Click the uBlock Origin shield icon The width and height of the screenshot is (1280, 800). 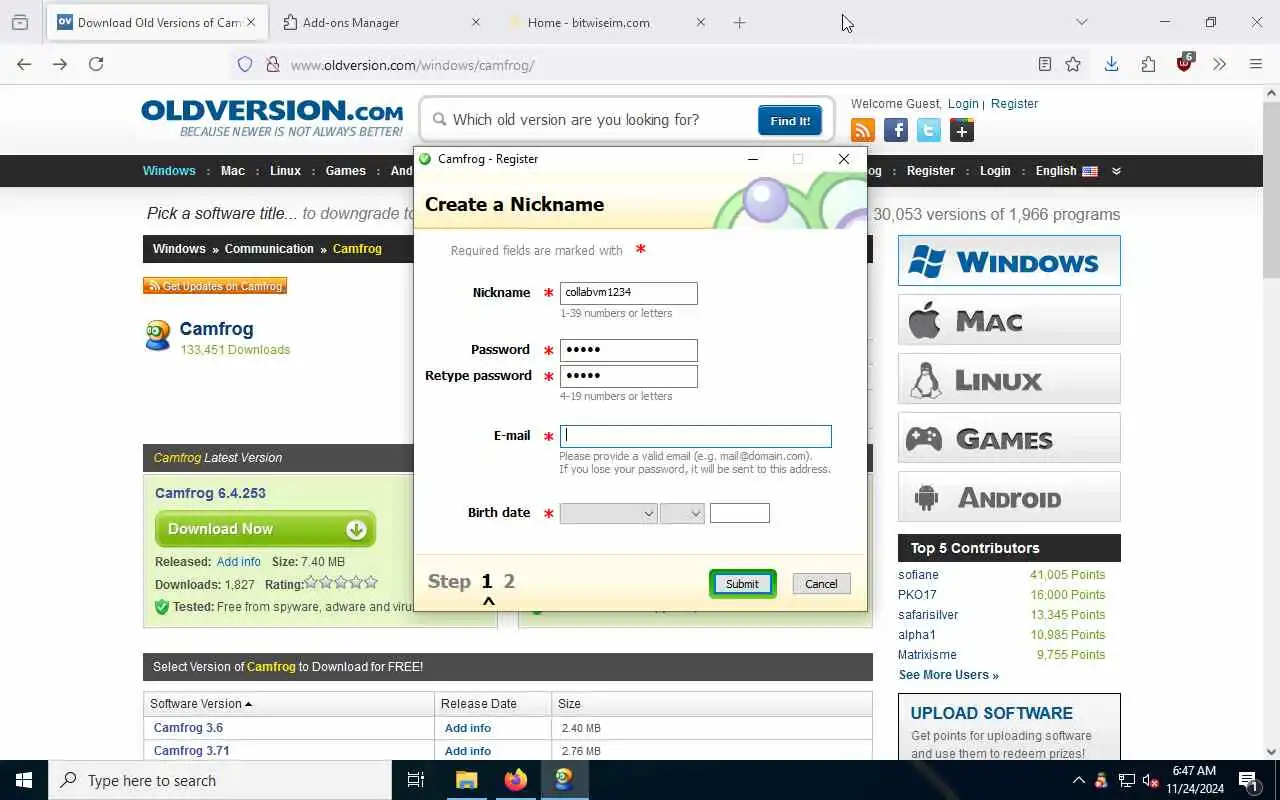1185,63
